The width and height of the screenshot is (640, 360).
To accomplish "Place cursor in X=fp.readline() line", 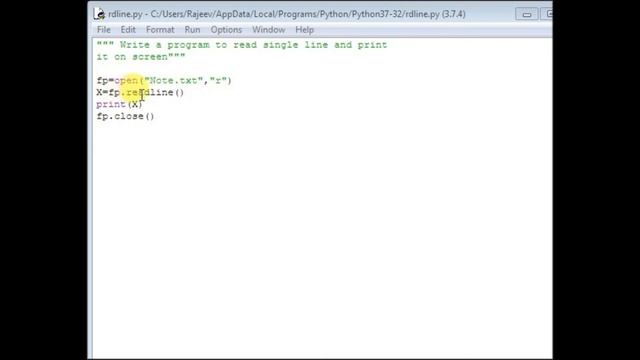I will [x=140, y=92].
